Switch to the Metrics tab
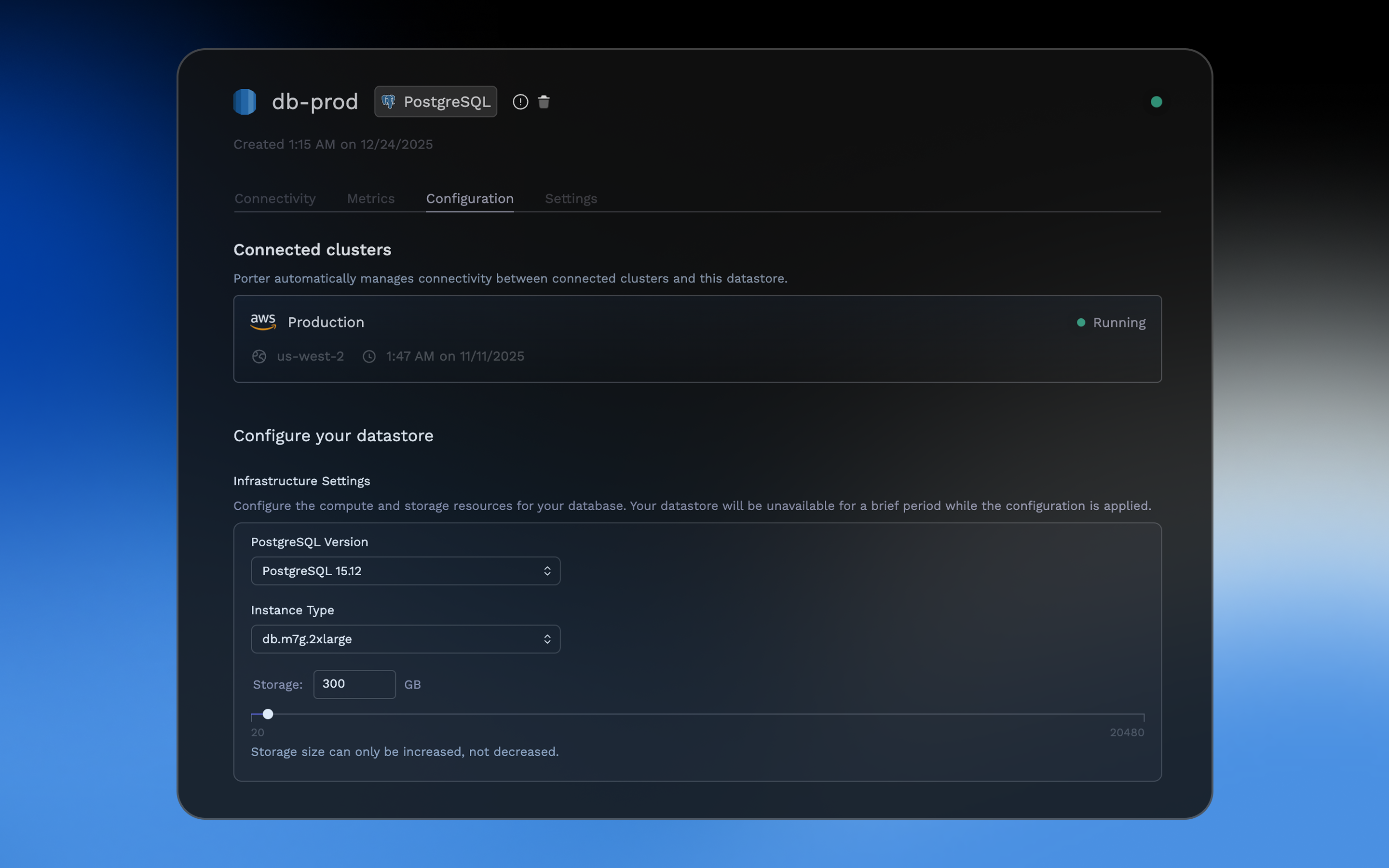 pos(371,199)
